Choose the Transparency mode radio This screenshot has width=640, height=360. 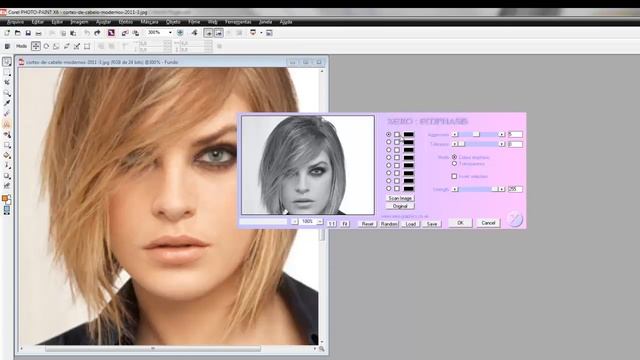click(454, 164)
